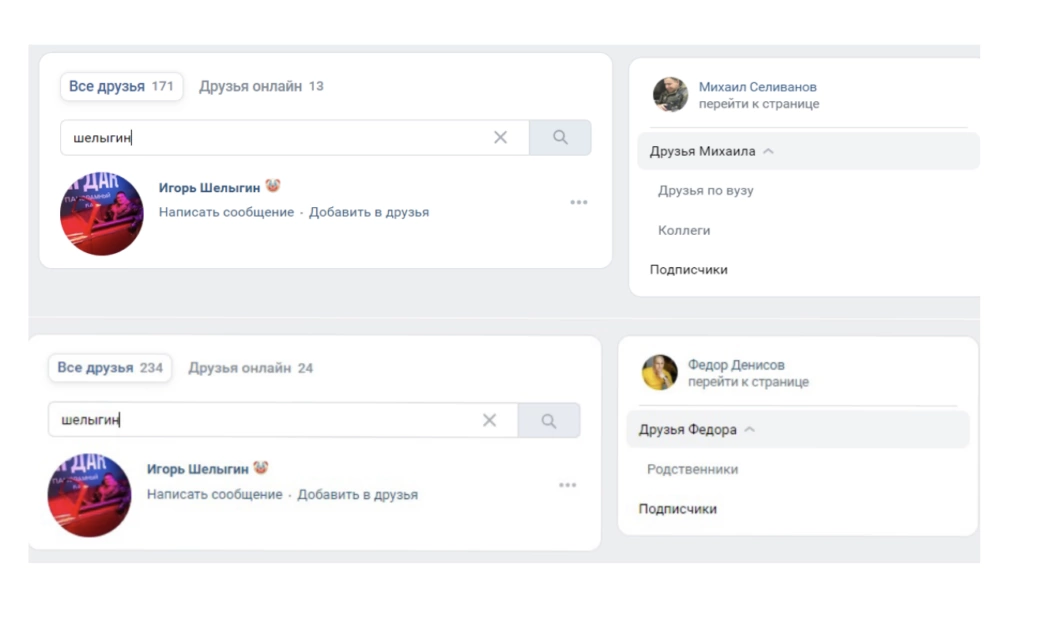The height and width of the screenshot is (620, 1045).
Task: Open three-dots menu for upper Игорь Шелыгин result
Action: click(x=579, y=203)
